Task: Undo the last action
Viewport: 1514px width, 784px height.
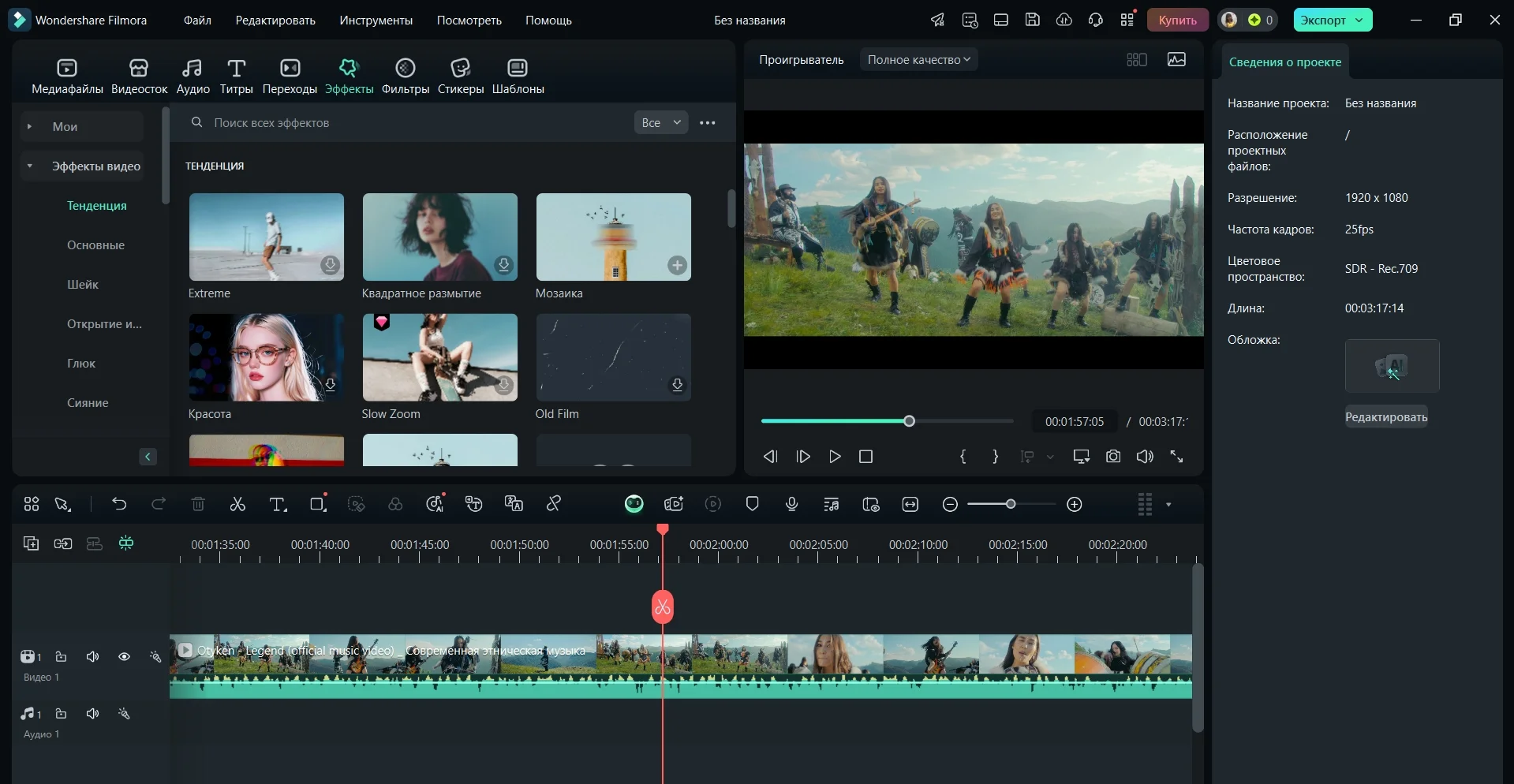Action: [119, 504]
